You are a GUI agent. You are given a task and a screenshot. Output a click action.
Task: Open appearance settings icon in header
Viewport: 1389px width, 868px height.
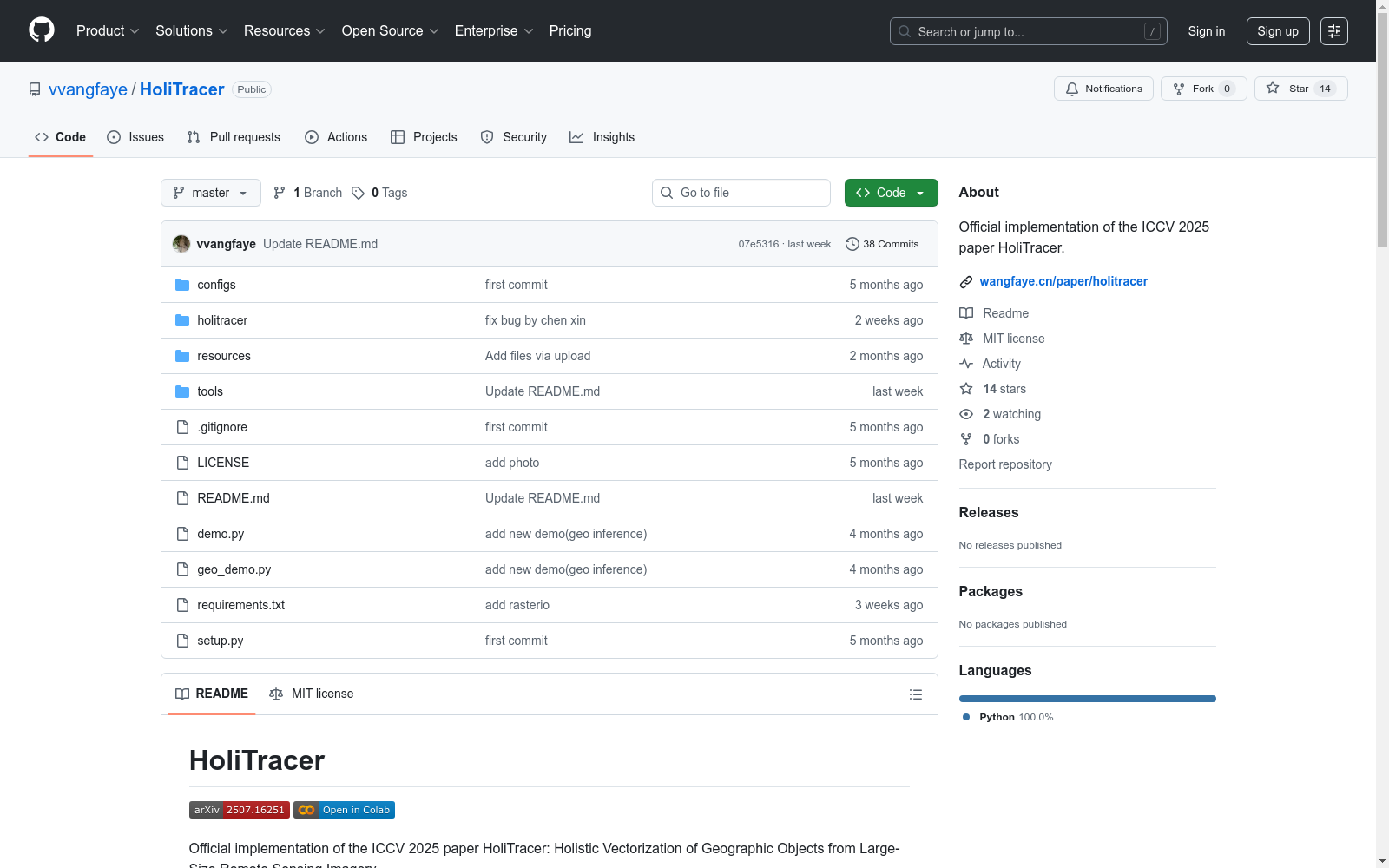click(1334, 31)
